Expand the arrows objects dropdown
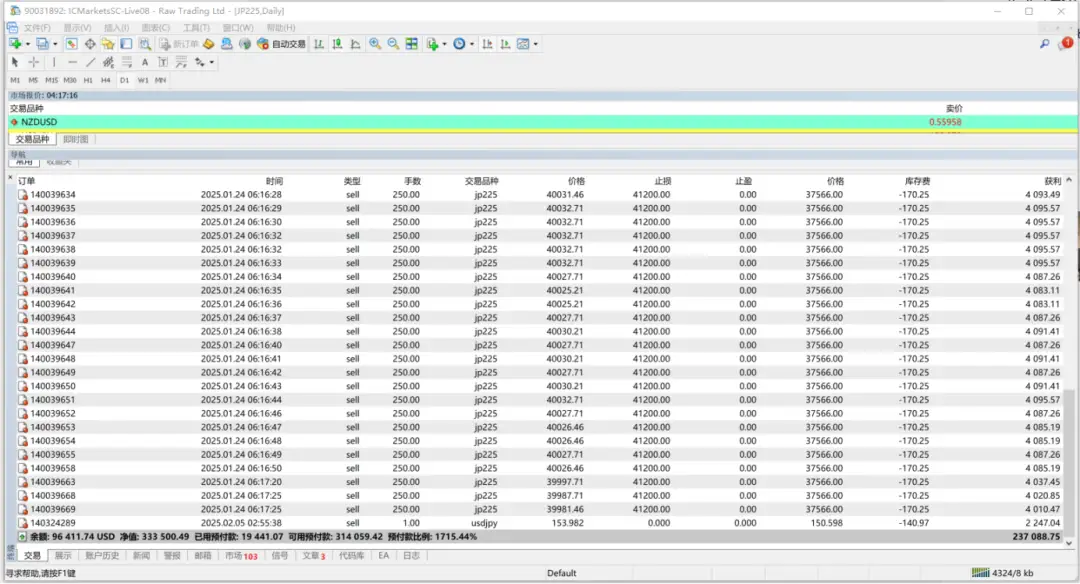The image size is (1080, 584). 211,62
